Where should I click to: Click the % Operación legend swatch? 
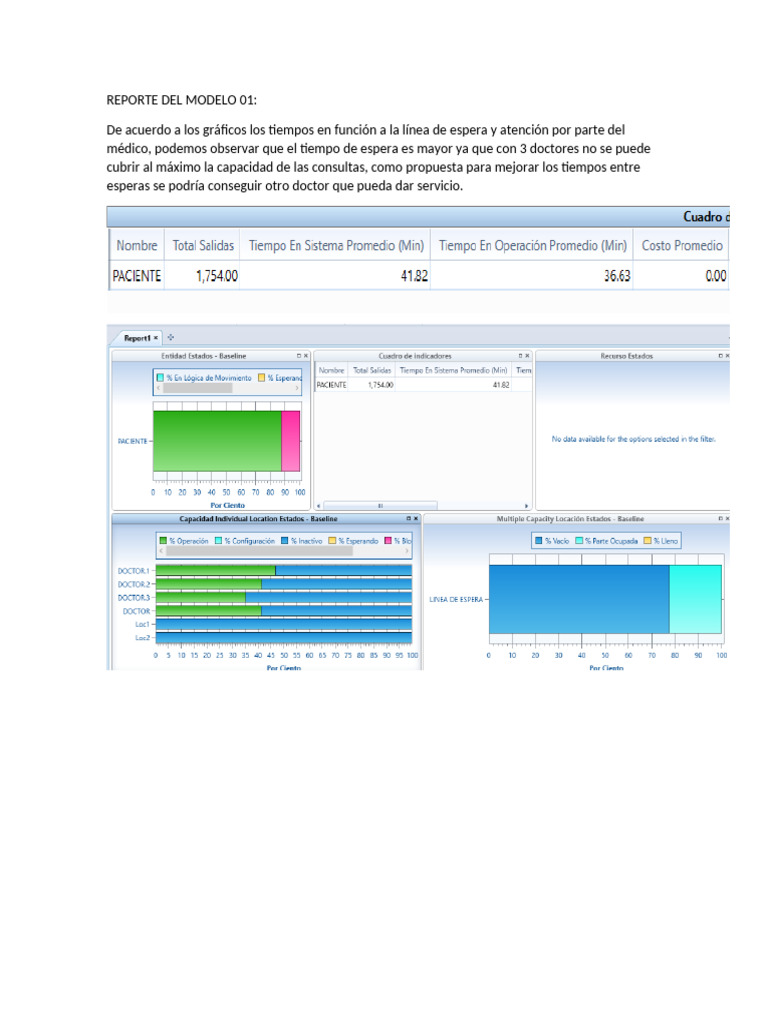click(163, 541)
